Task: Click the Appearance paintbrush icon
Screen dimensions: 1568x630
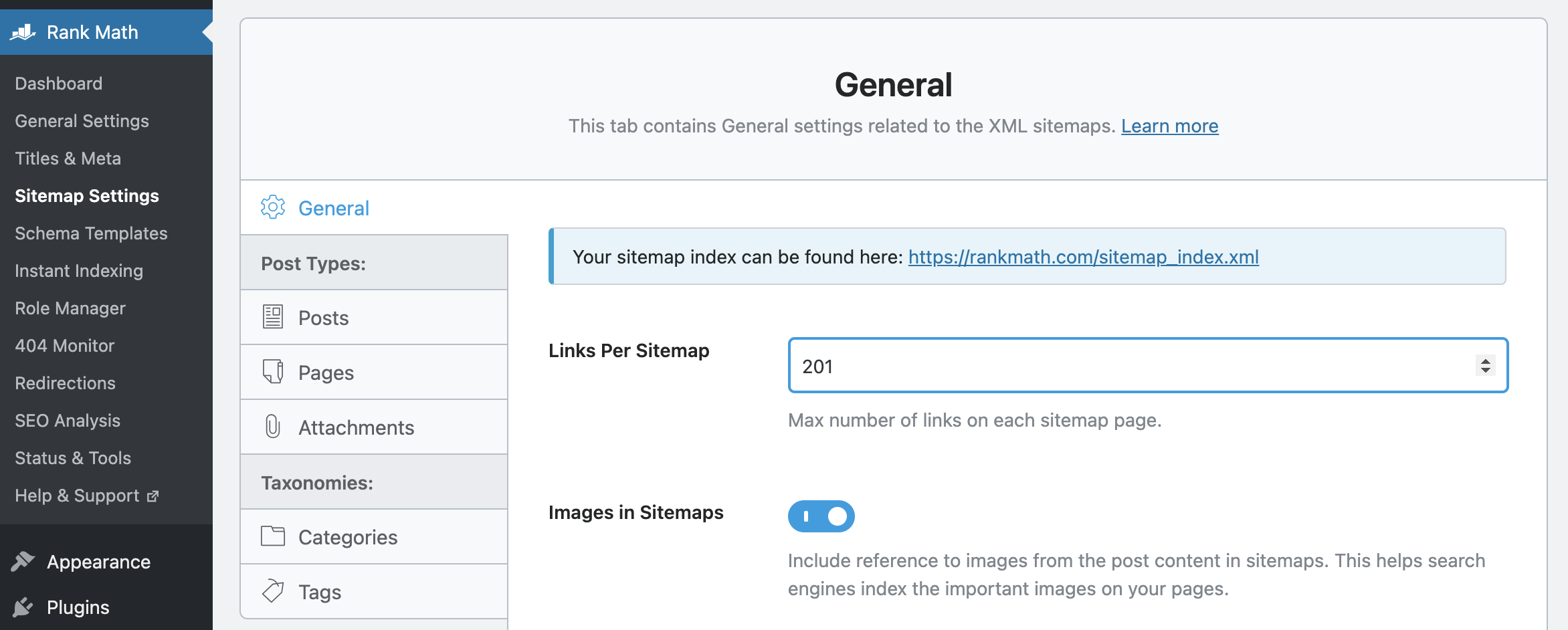Action: 23,562
